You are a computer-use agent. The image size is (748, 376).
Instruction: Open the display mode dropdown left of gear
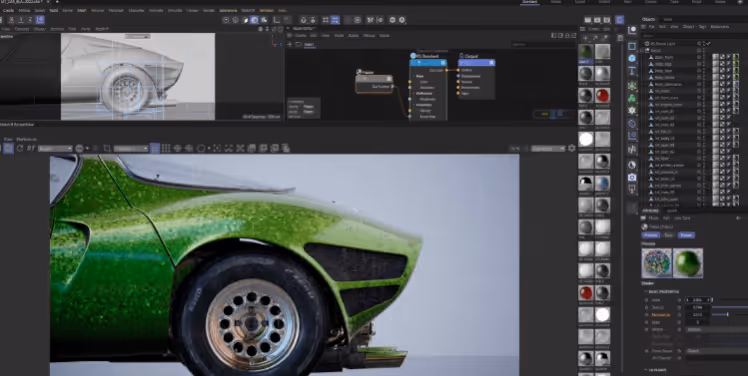(548, 148)
